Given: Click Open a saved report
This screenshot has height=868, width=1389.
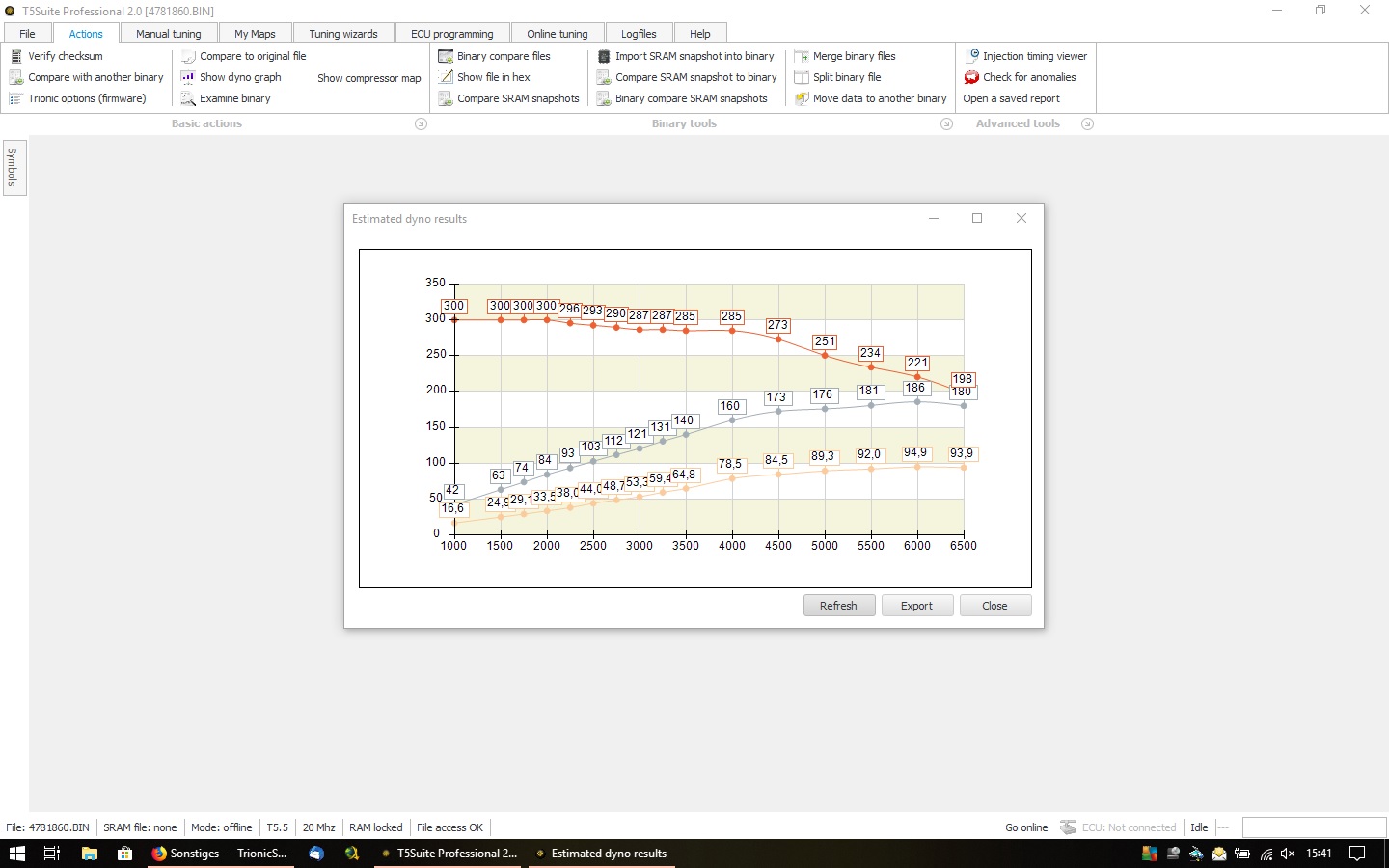Looking at the screenshot, I should (1011, 98).
